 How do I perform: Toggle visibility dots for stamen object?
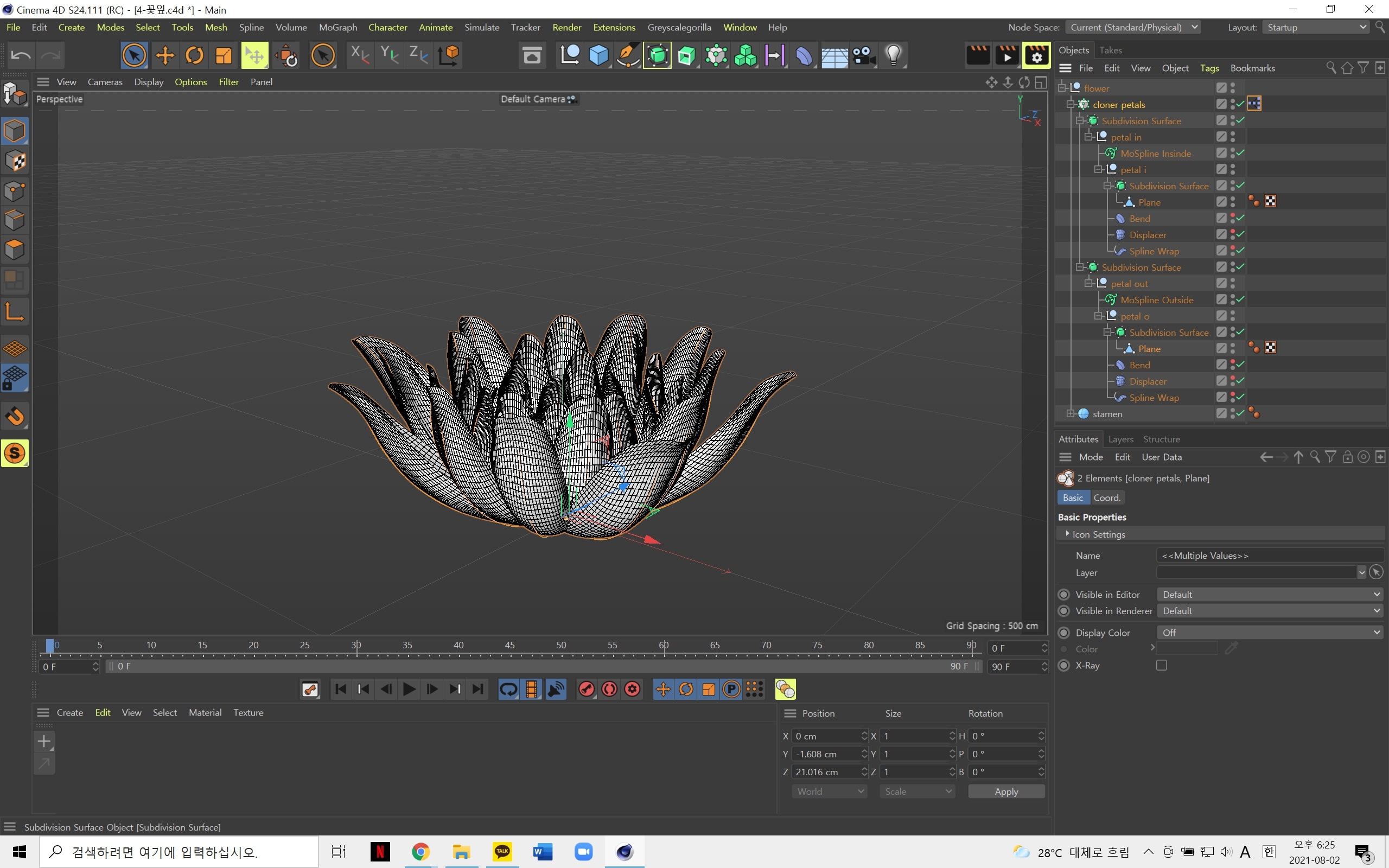[1233, 413]
